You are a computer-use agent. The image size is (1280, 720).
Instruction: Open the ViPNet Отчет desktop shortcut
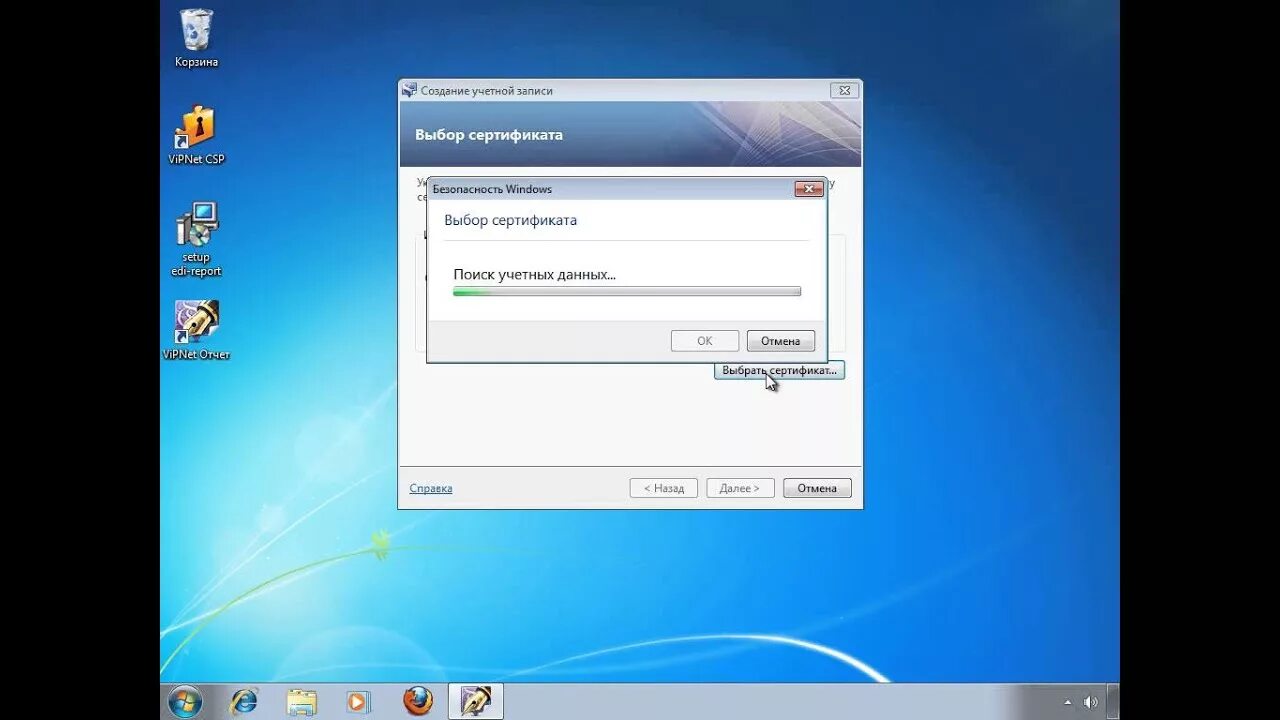(196, 330)
